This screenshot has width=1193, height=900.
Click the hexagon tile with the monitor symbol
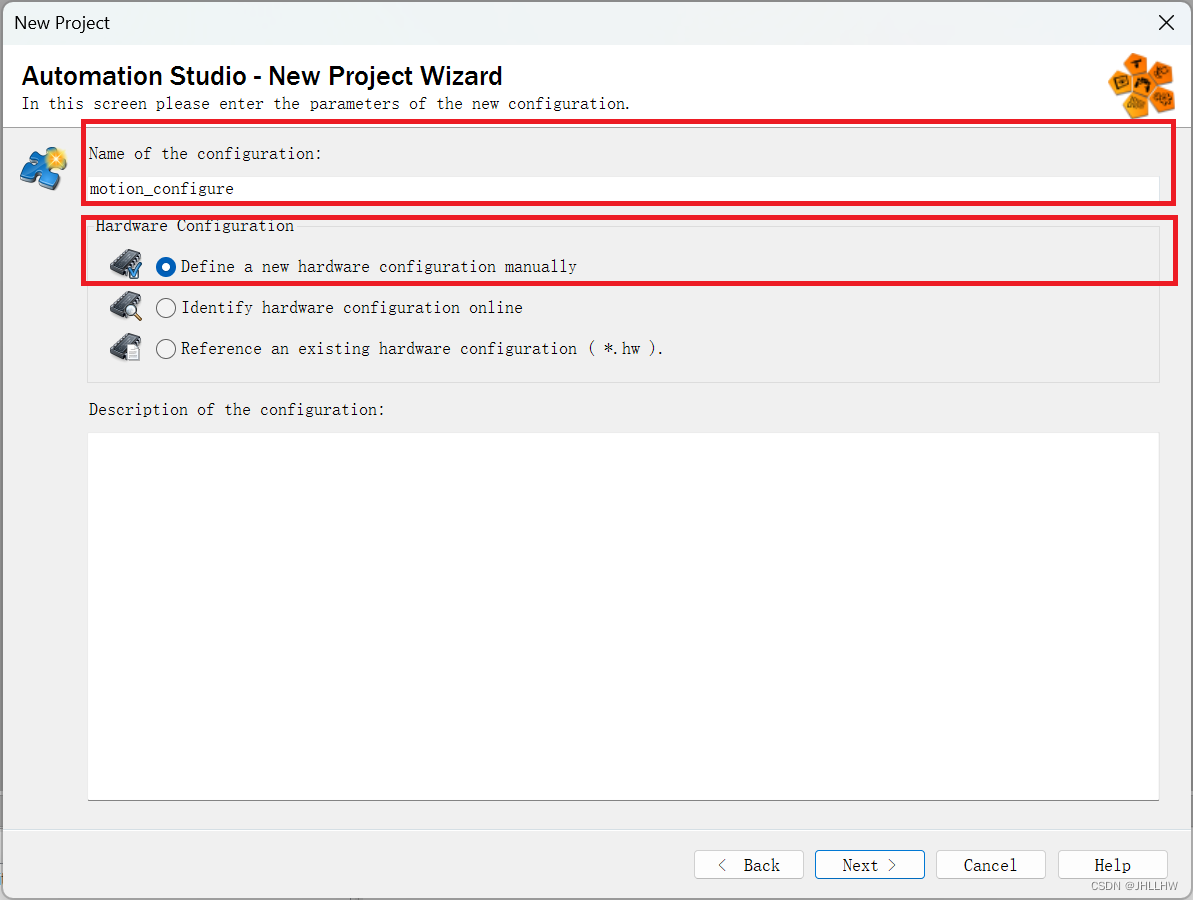tap(1120, 81)
